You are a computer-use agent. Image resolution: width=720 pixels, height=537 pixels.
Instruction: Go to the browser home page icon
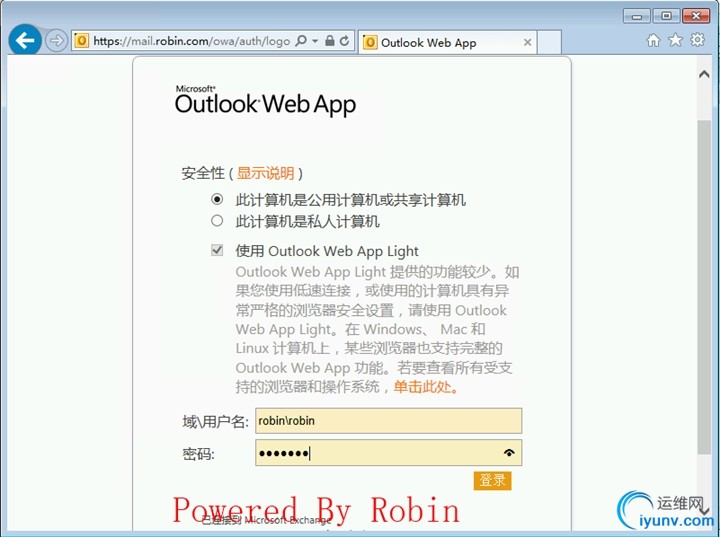tap(653, 40)
